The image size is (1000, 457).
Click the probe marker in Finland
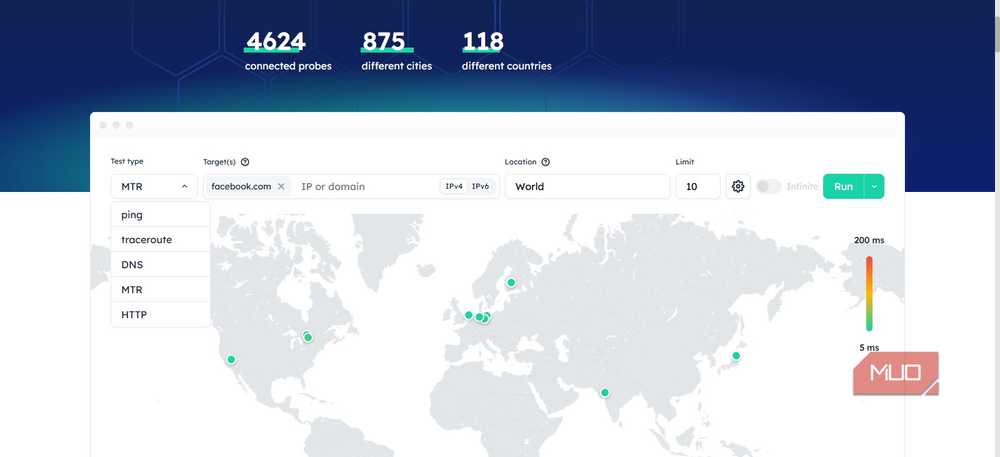511,282
